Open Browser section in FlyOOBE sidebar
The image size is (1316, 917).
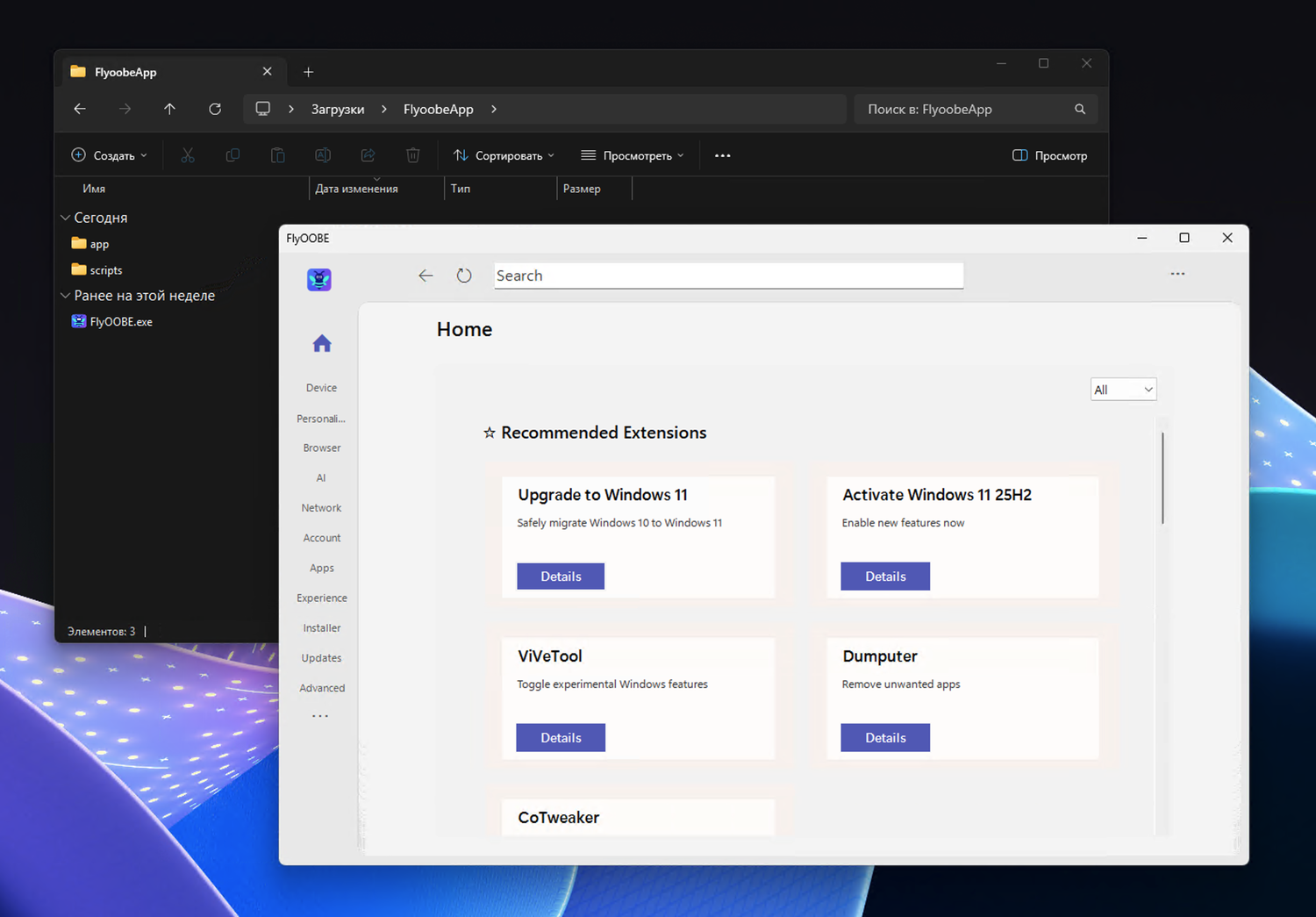tap(322, 448)
